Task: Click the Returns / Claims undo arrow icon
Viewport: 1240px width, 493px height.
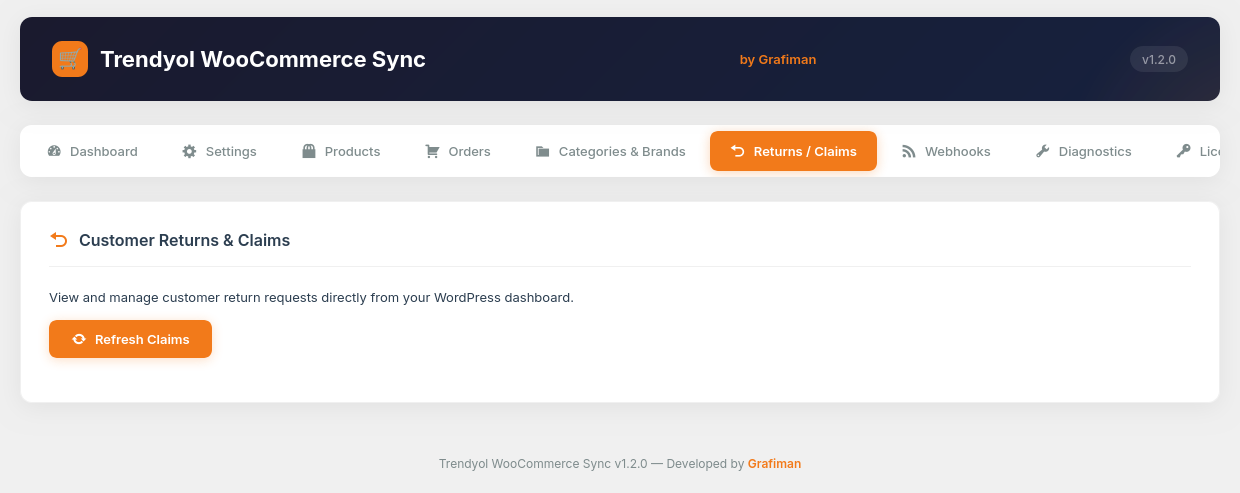Action: tap(738, 151)
